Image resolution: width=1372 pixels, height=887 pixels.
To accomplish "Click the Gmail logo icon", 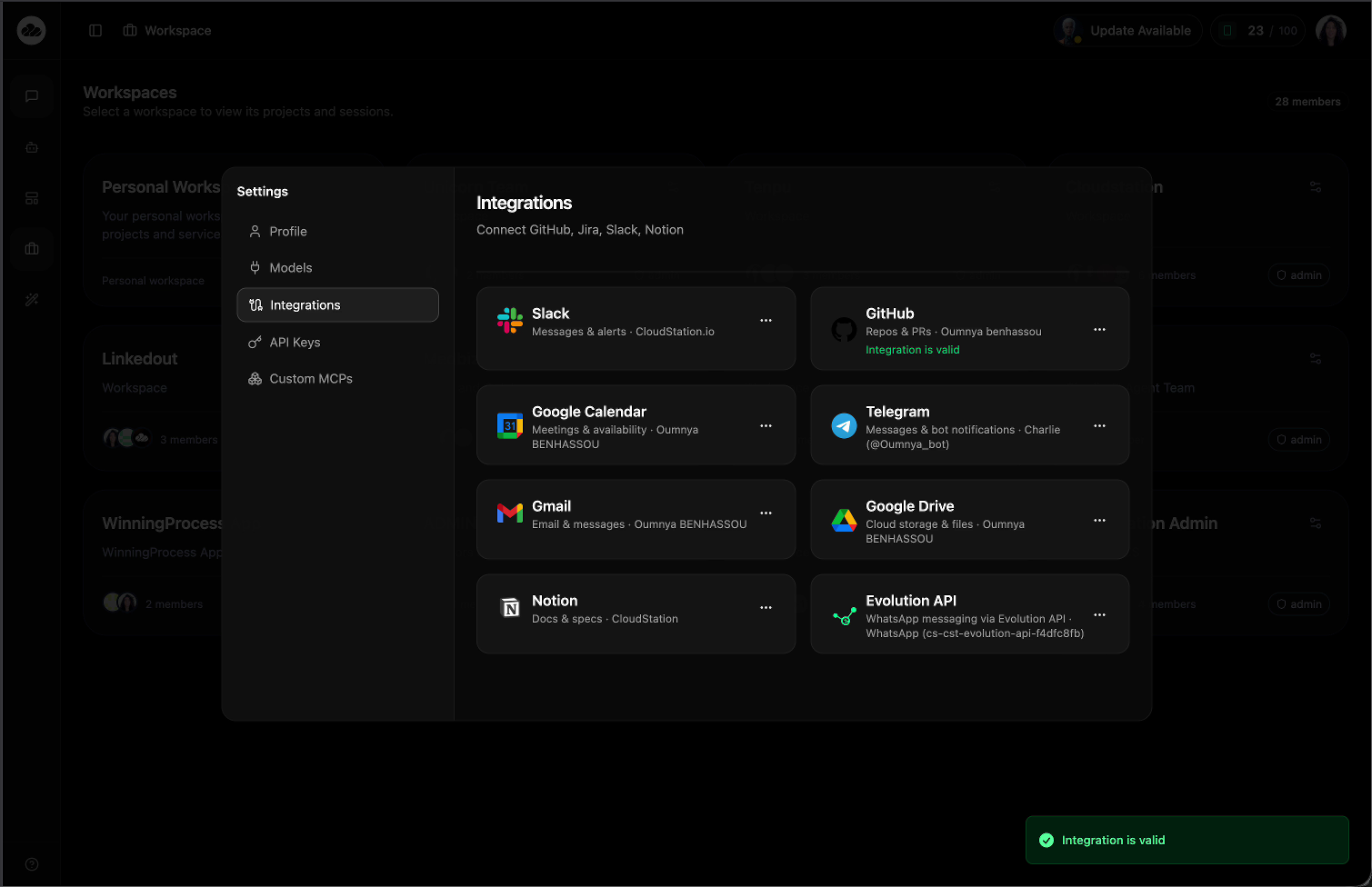I will 510,513.
